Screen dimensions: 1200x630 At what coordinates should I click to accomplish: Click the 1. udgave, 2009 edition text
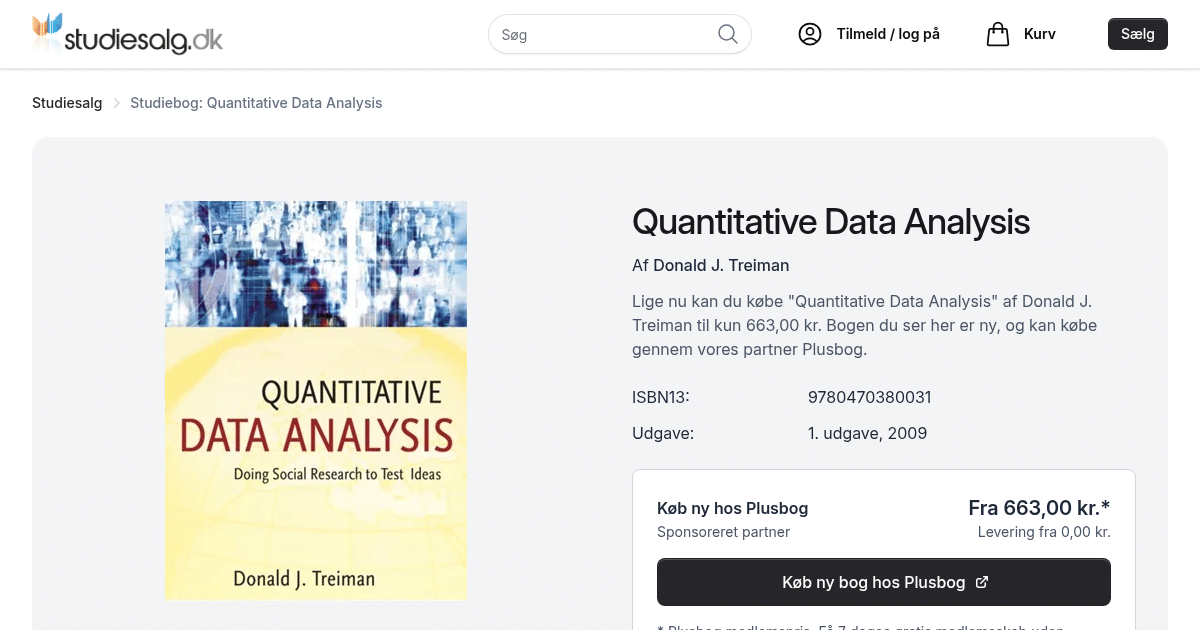[867, 433]
